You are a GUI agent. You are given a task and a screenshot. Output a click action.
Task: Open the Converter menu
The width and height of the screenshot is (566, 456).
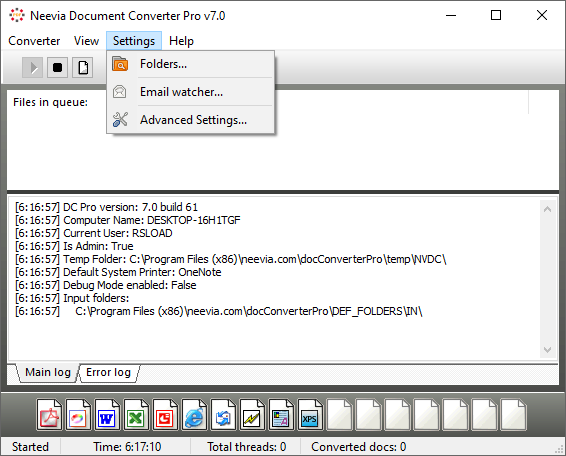[34, 41]
